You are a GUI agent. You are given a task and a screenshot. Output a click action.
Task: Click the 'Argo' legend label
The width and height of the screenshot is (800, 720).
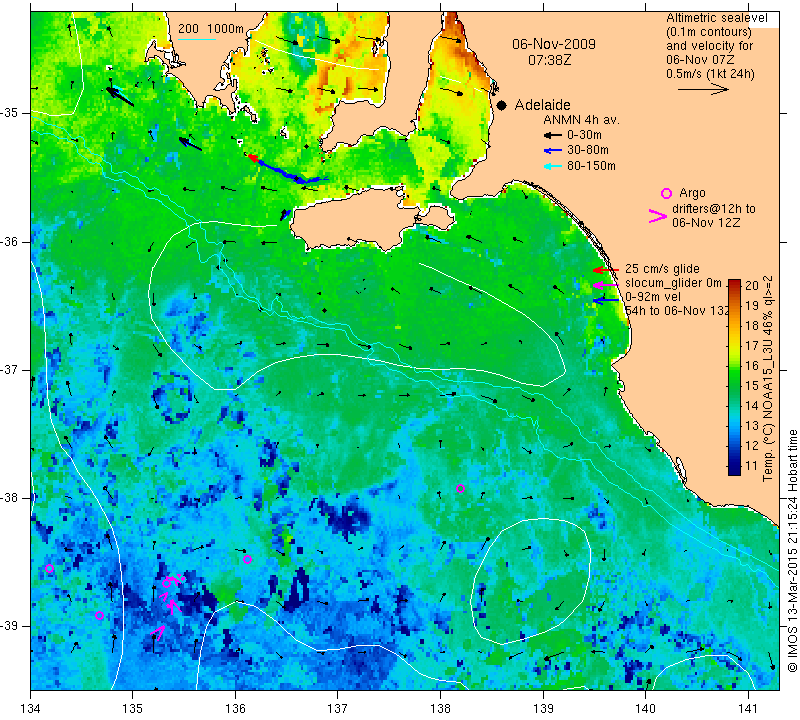pyautogui.click(x=692, y=193)
